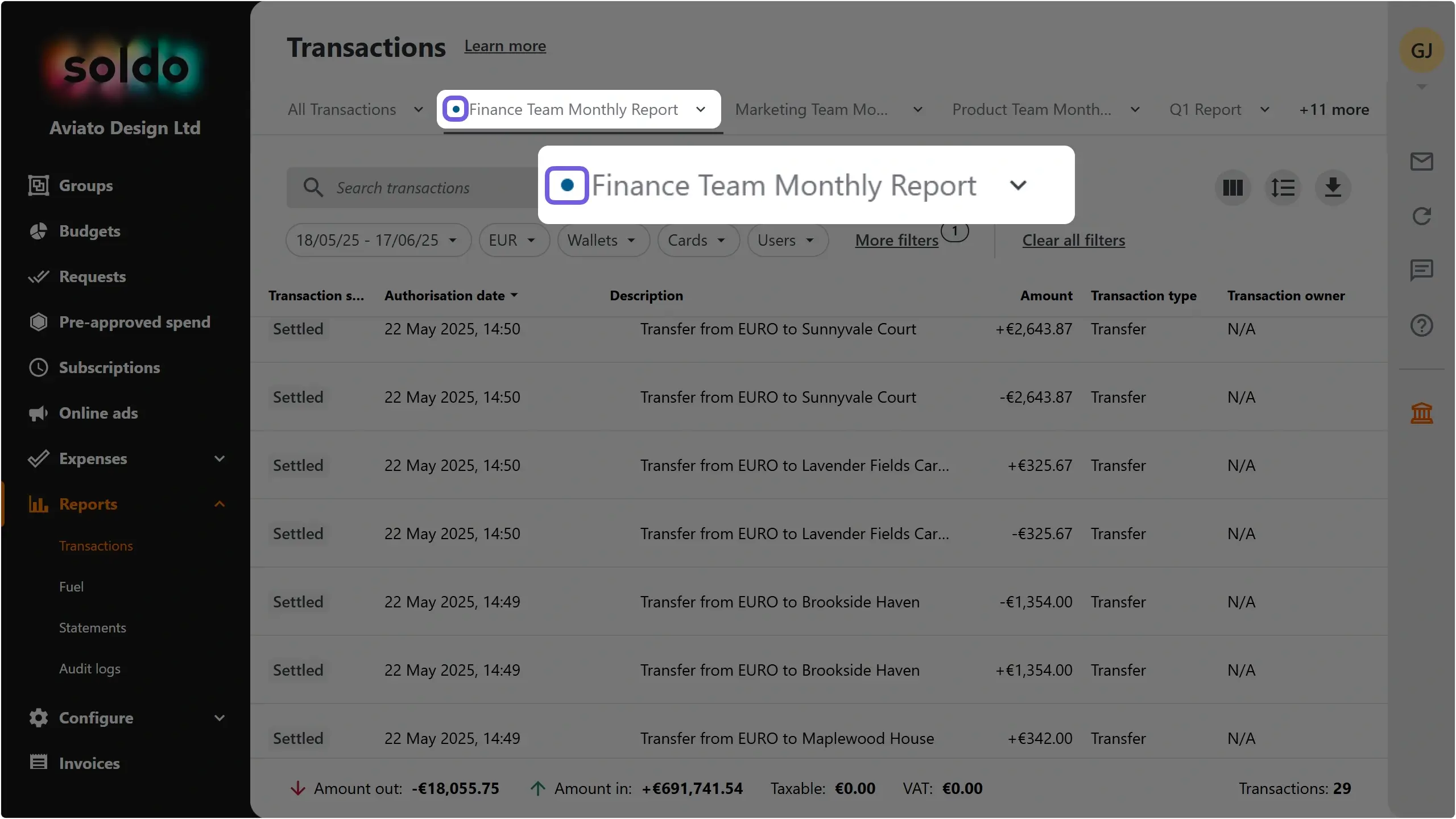The height and width of the screenshot is (819, 1456).
Task: Open the chat messages icon
Action: click(1421, 270)
